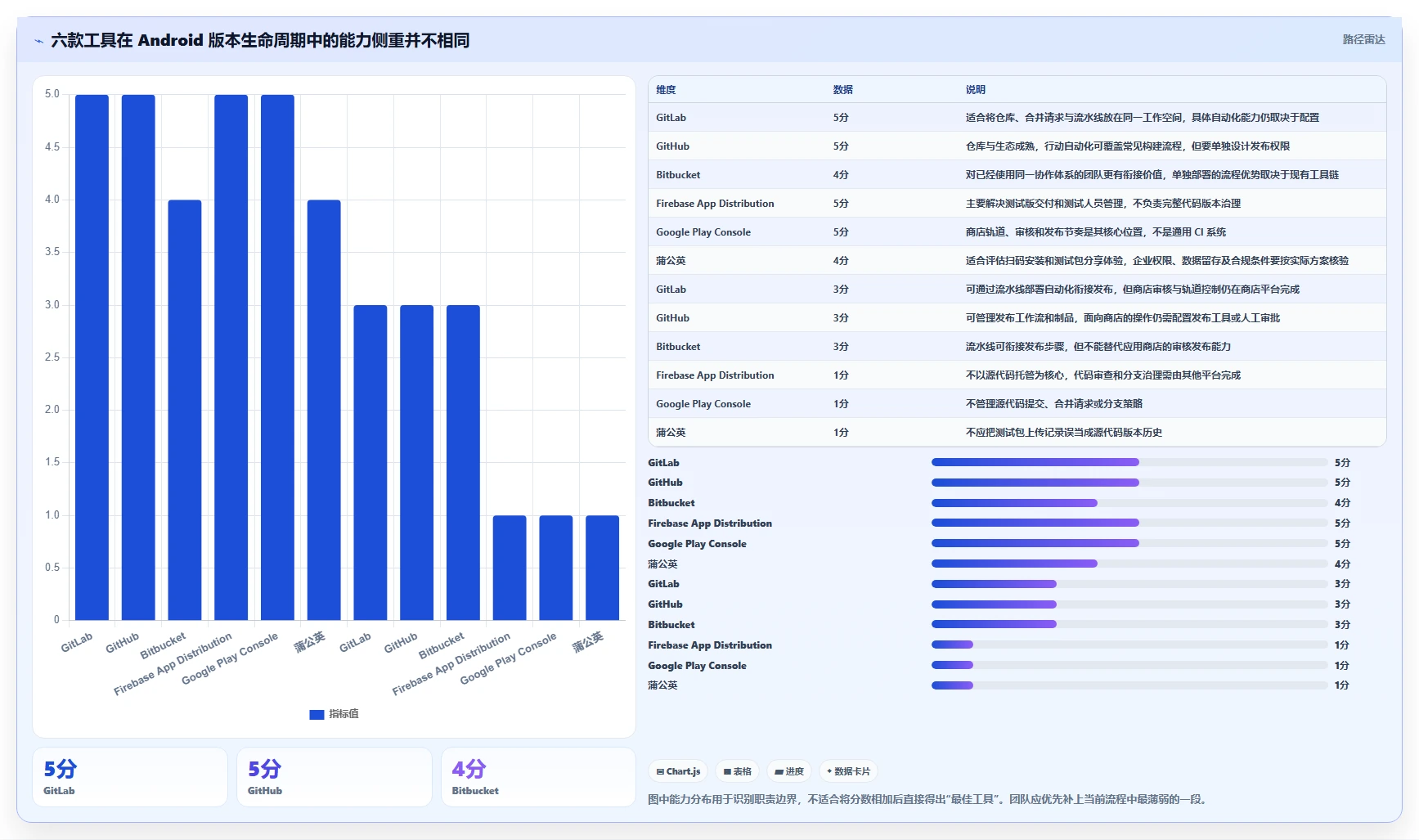Image resolution: width=1419 pixels, height=840 pixels.
Task: Click the first 蒲公英 chart bar reaching 4.0
Action: coord(324,410)
